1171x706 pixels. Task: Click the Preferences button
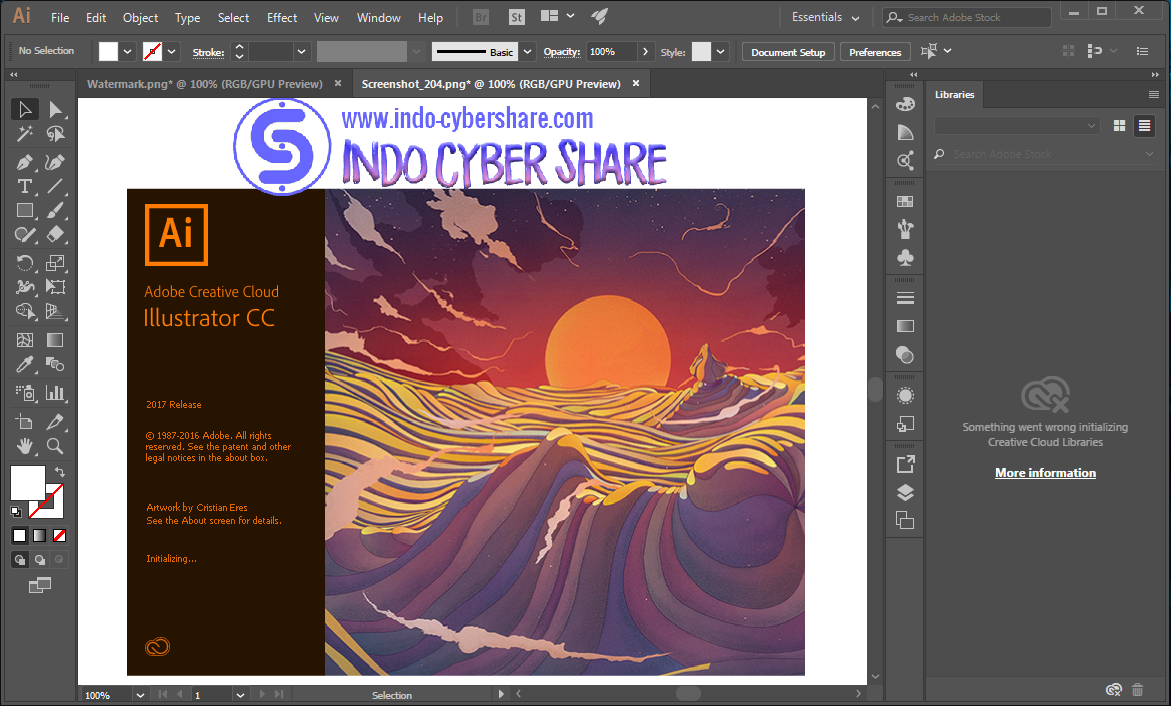click(875, 52)
